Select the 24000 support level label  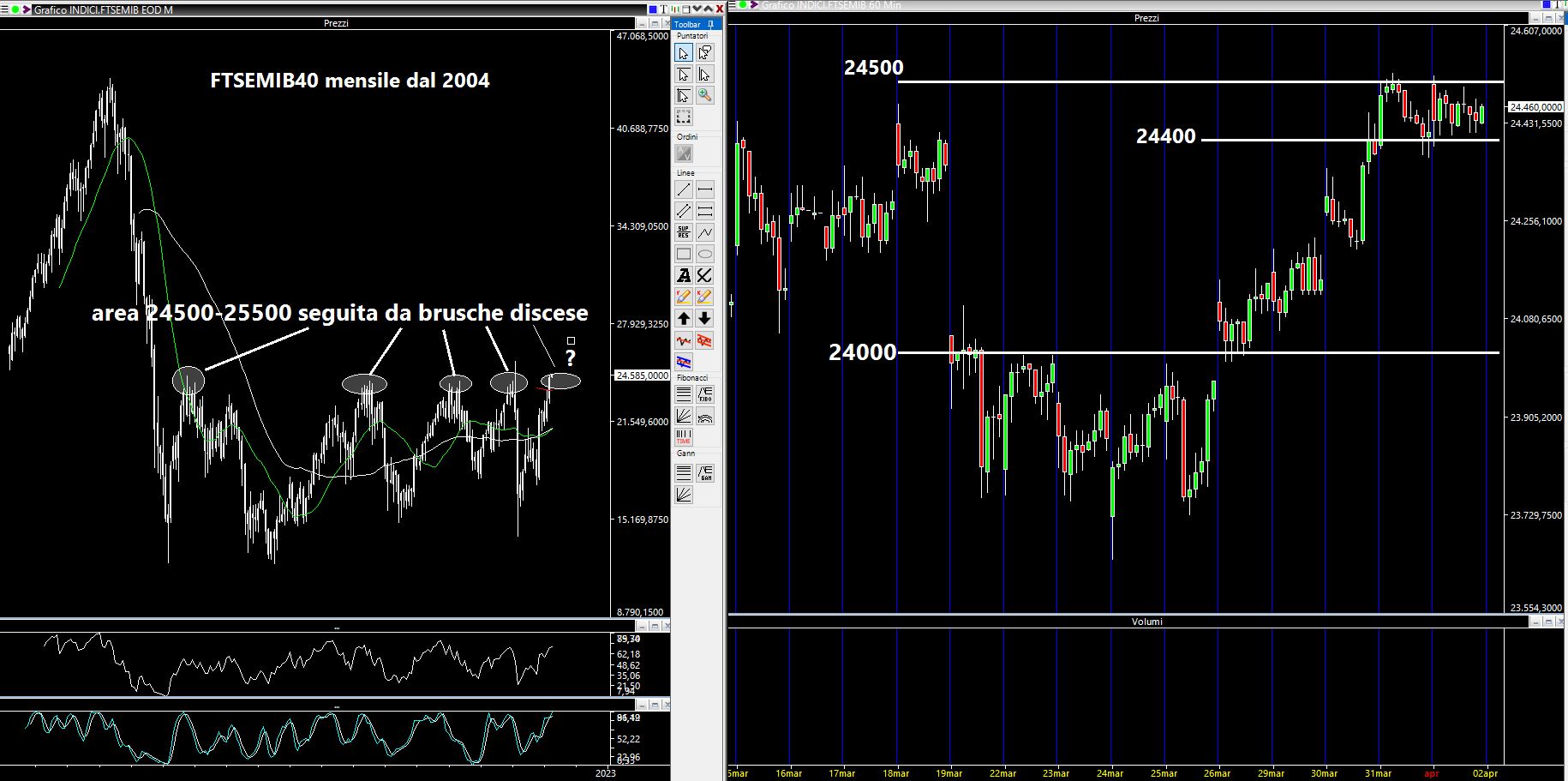862,352
